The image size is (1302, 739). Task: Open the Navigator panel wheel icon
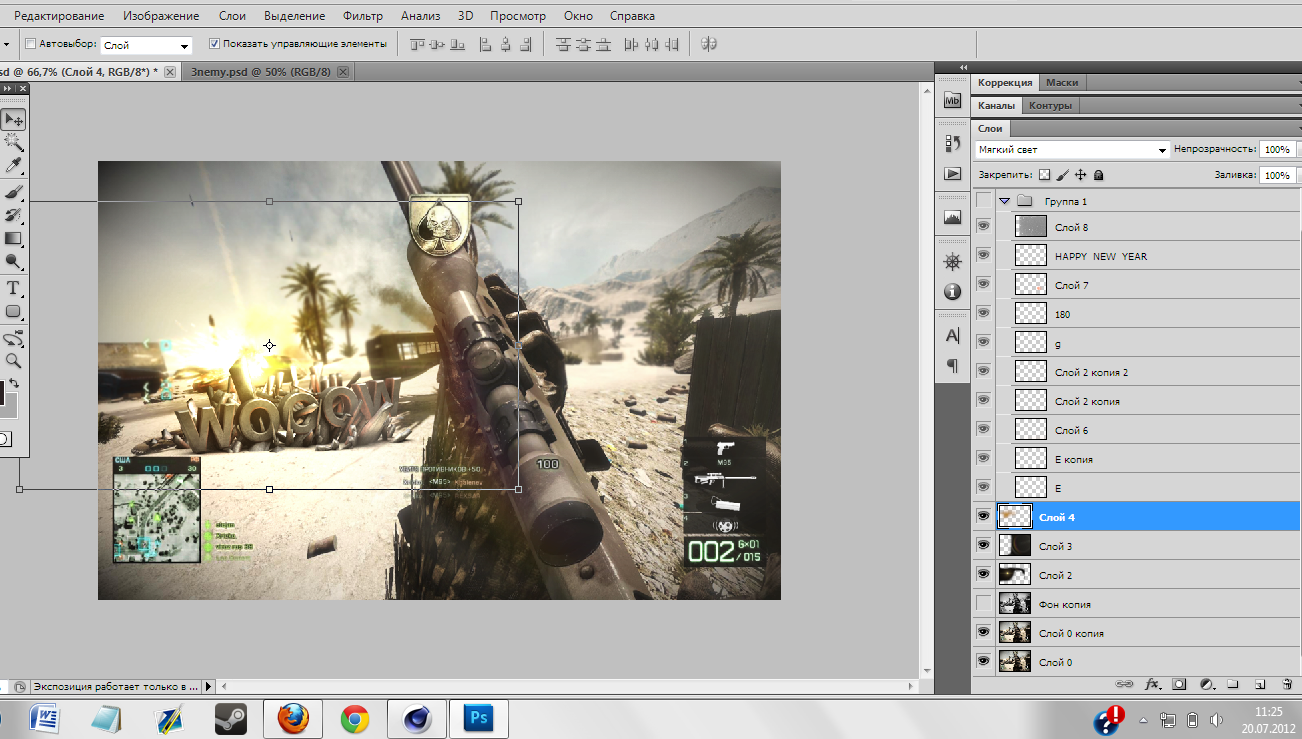(952, 262)
